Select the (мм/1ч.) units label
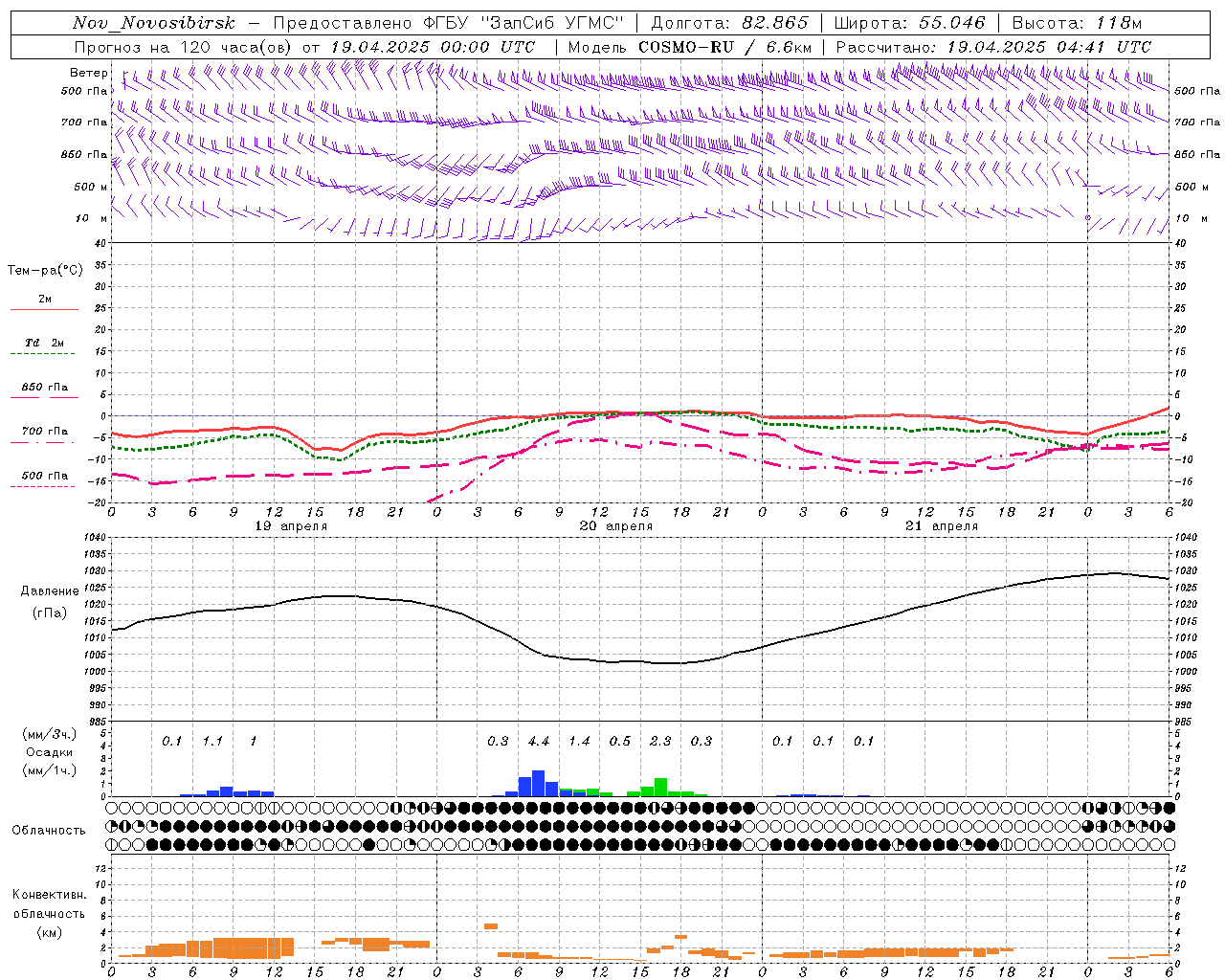The image size is (1225, 980). point(49,771)
